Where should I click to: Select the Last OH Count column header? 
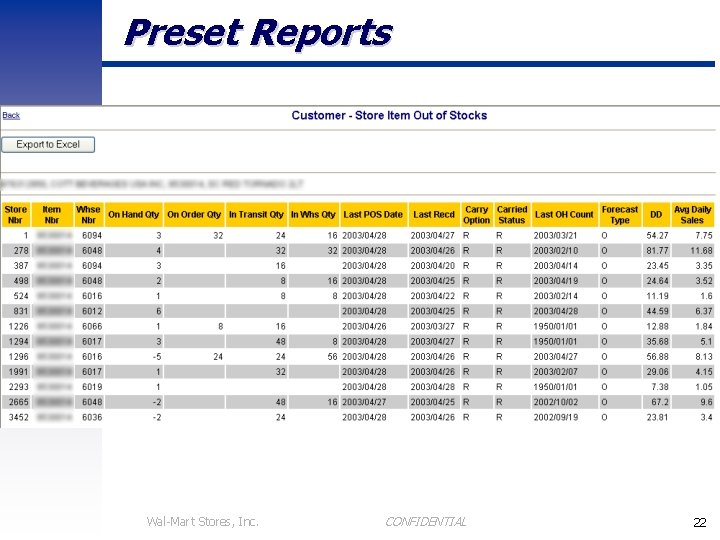(x=565, y=214)
